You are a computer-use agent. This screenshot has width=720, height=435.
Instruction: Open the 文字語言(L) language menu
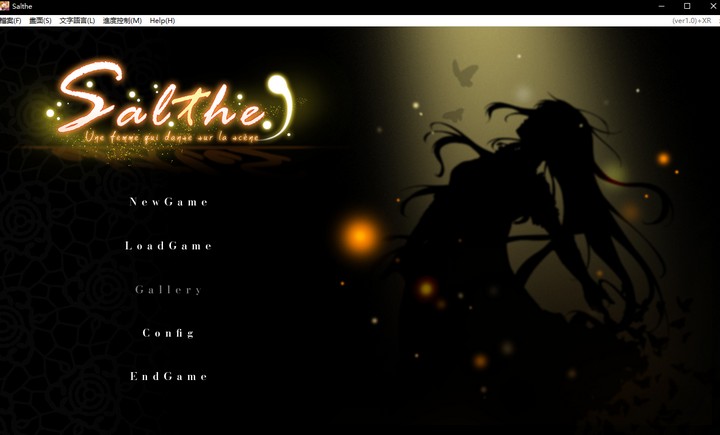[77, 21]
